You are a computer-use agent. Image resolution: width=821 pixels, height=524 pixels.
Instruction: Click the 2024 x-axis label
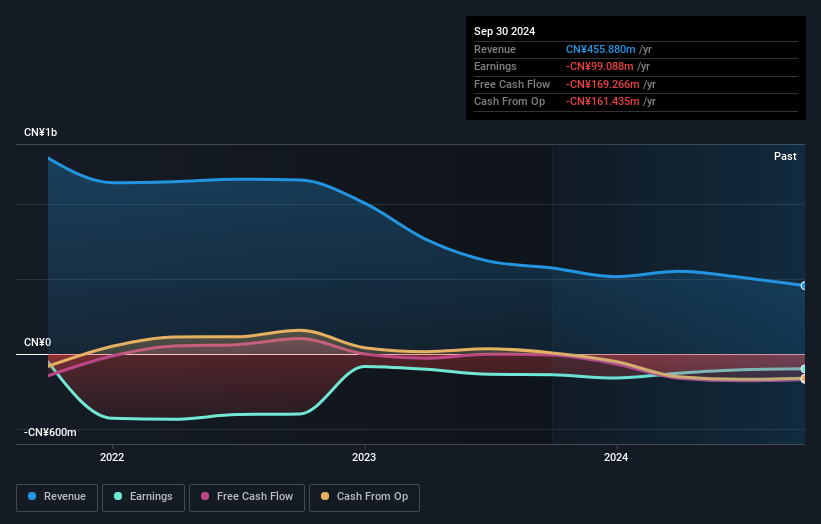(616, 458)
